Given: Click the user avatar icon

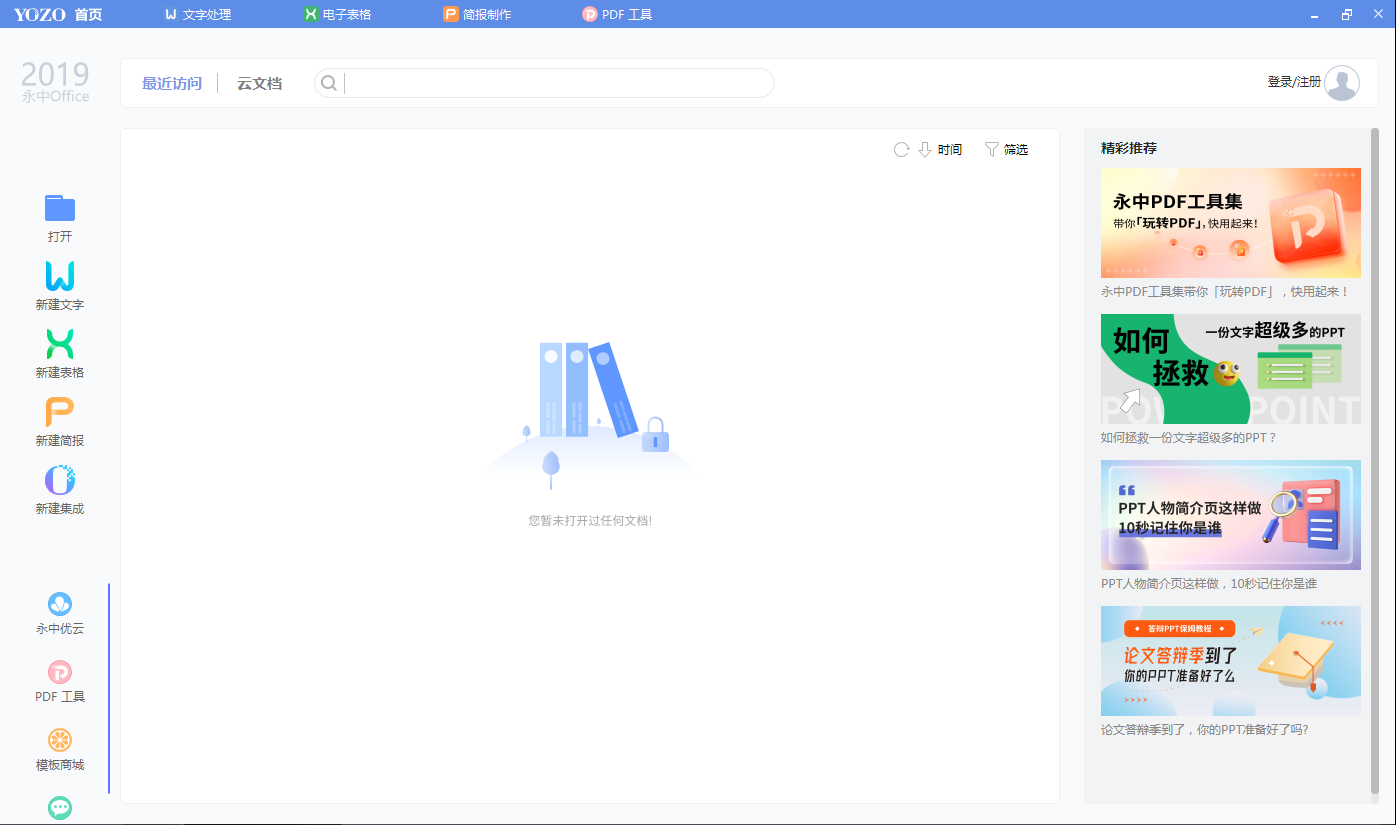Looking at the screenshot, I should (x=1341, y=83).
